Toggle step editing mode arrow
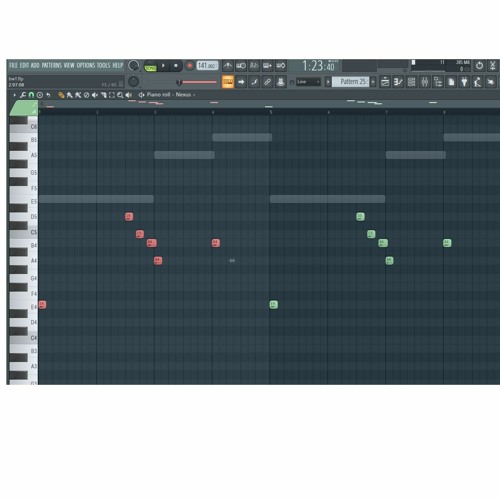The height and width of the screenshot is (500, 500). tap(241, 82)
